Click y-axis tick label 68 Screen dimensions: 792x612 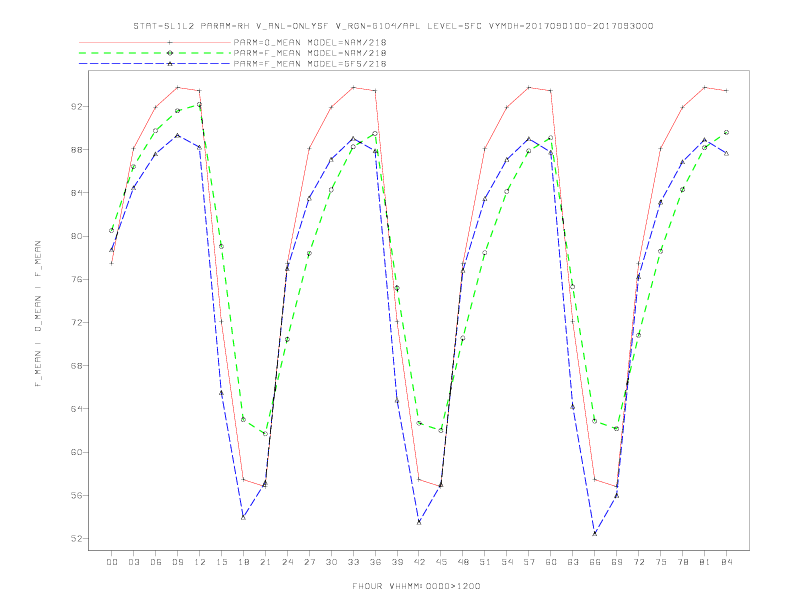pos(77,366)
